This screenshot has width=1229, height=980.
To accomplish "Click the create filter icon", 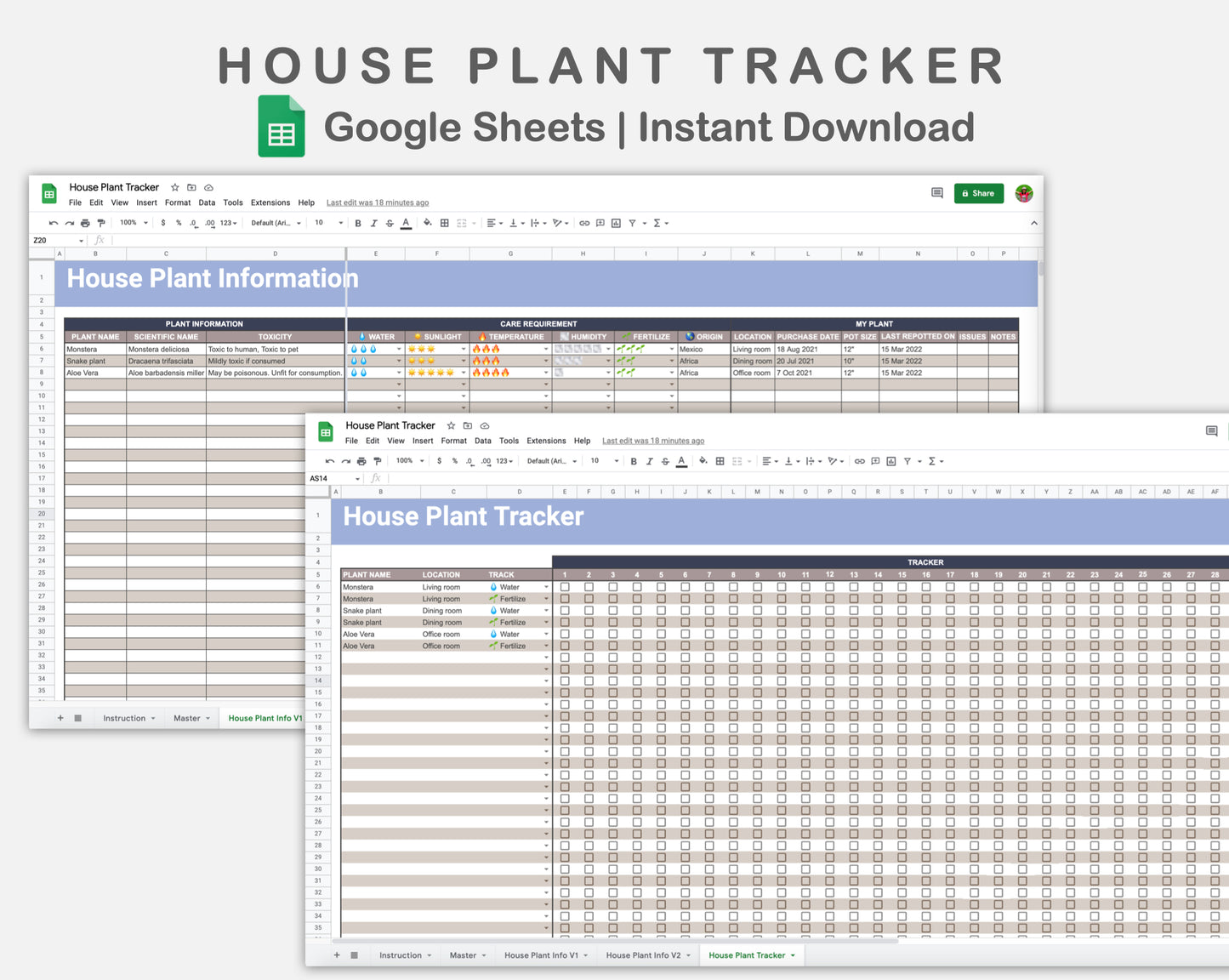I will (x=908, y=460).
